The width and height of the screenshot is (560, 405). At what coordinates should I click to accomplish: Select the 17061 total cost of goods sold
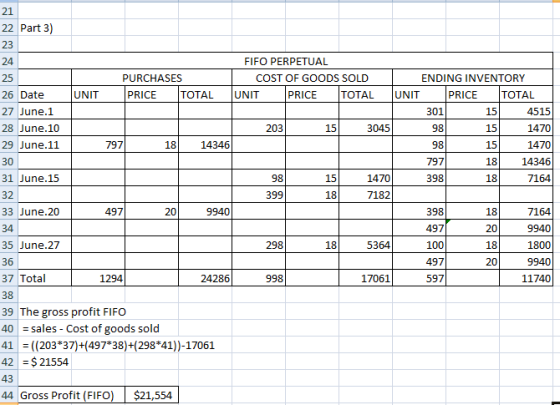366,278
